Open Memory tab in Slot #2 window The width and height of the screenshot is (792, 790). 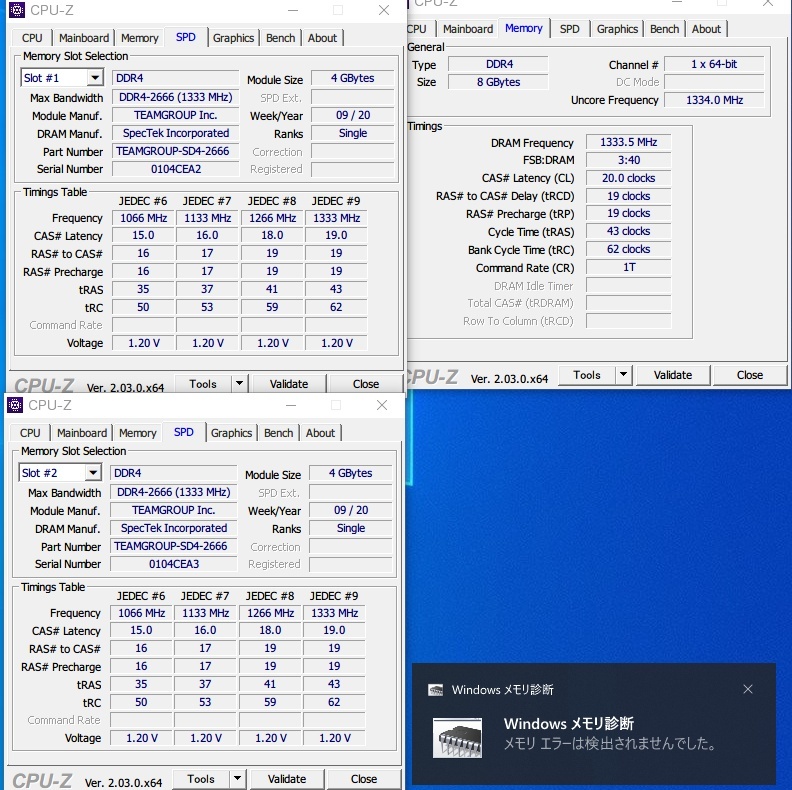tap(137, 433)
